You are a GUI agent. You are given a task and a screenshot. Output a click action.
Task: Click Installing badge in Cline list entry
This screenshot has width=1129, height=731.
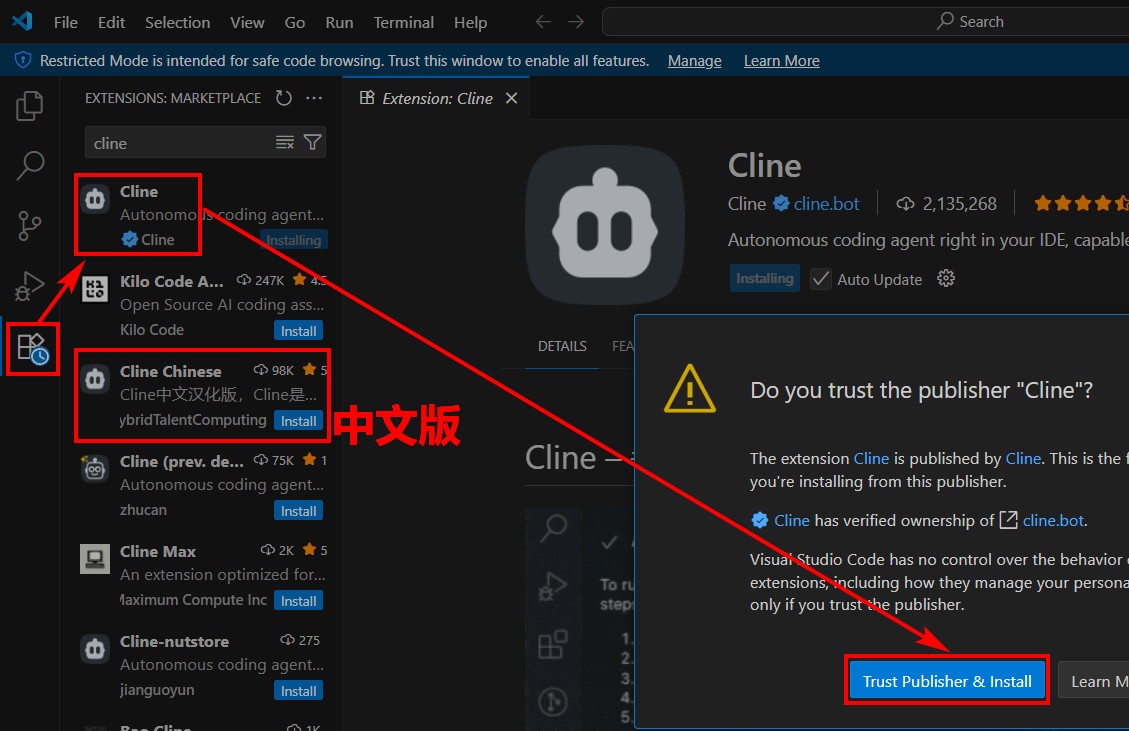[x=294, y=240]
